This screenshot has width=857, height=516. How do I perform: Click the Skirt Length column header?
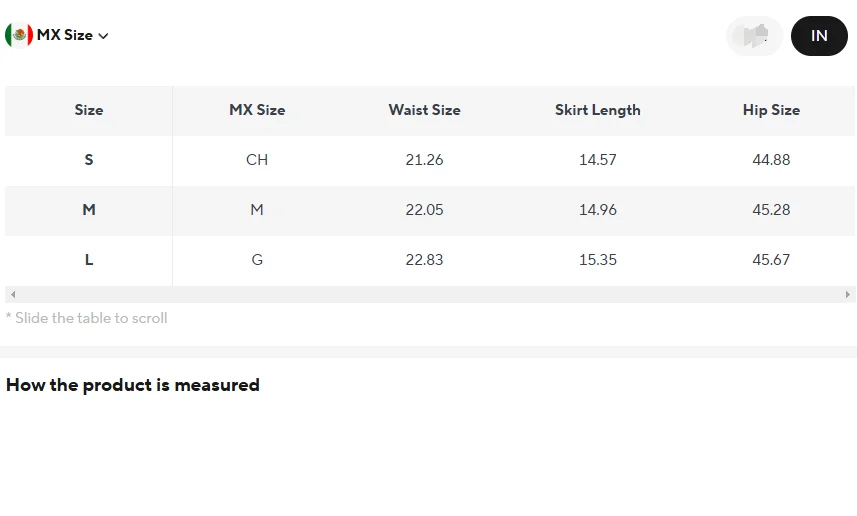(598, 110)
